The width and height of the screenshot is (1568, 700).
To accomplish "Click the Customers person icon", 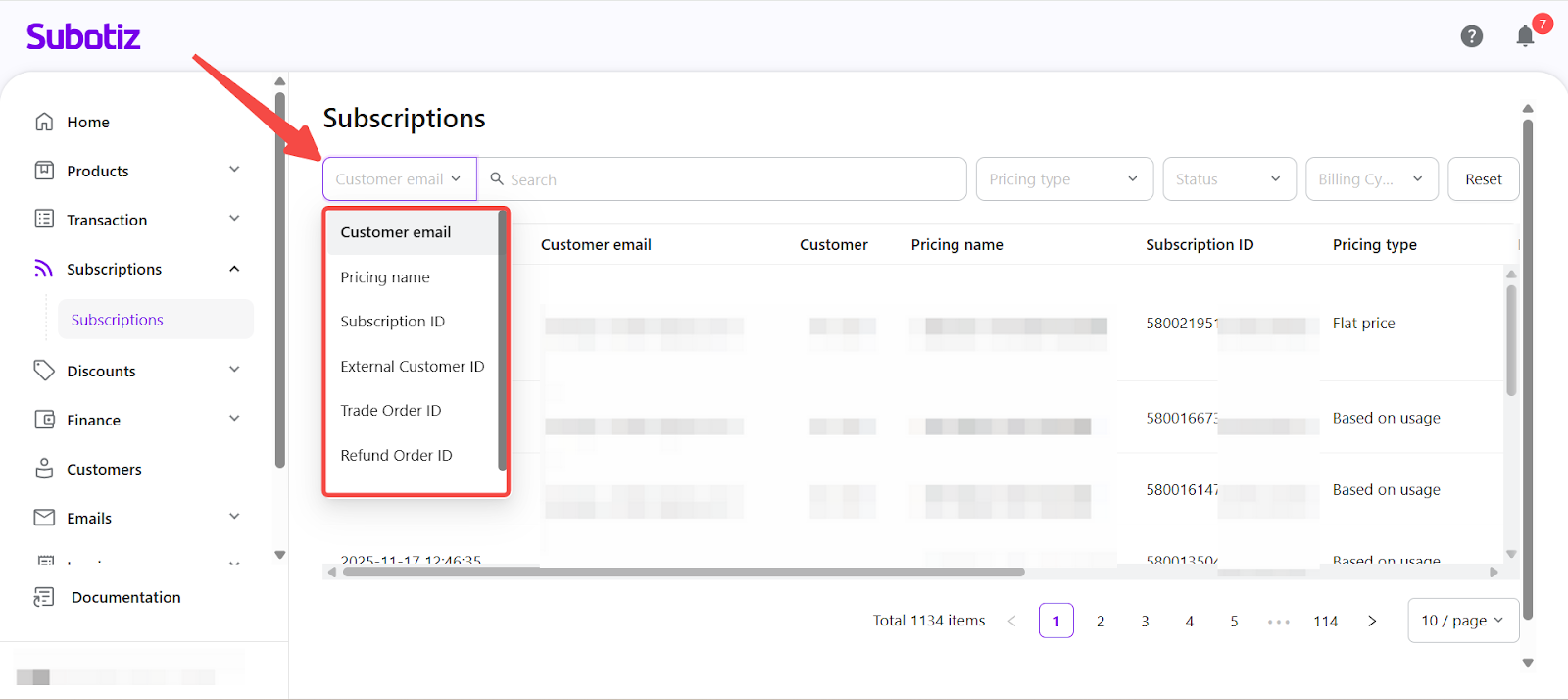I will [x=44, y=469].
